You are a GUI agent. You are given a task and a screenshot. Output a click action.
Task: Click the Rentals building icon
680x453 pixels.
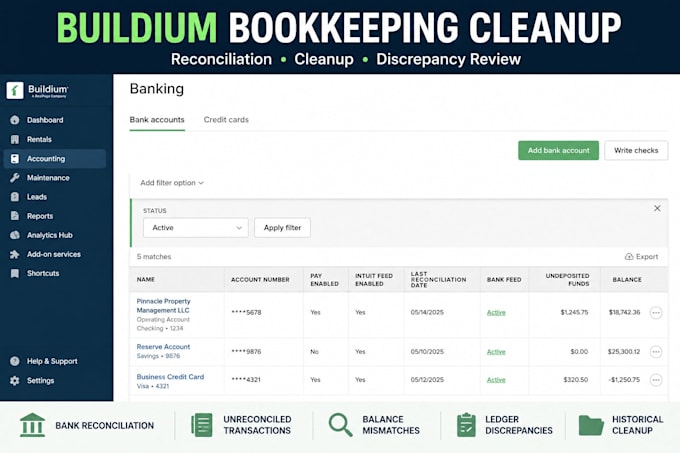click(x=15, y=140)
